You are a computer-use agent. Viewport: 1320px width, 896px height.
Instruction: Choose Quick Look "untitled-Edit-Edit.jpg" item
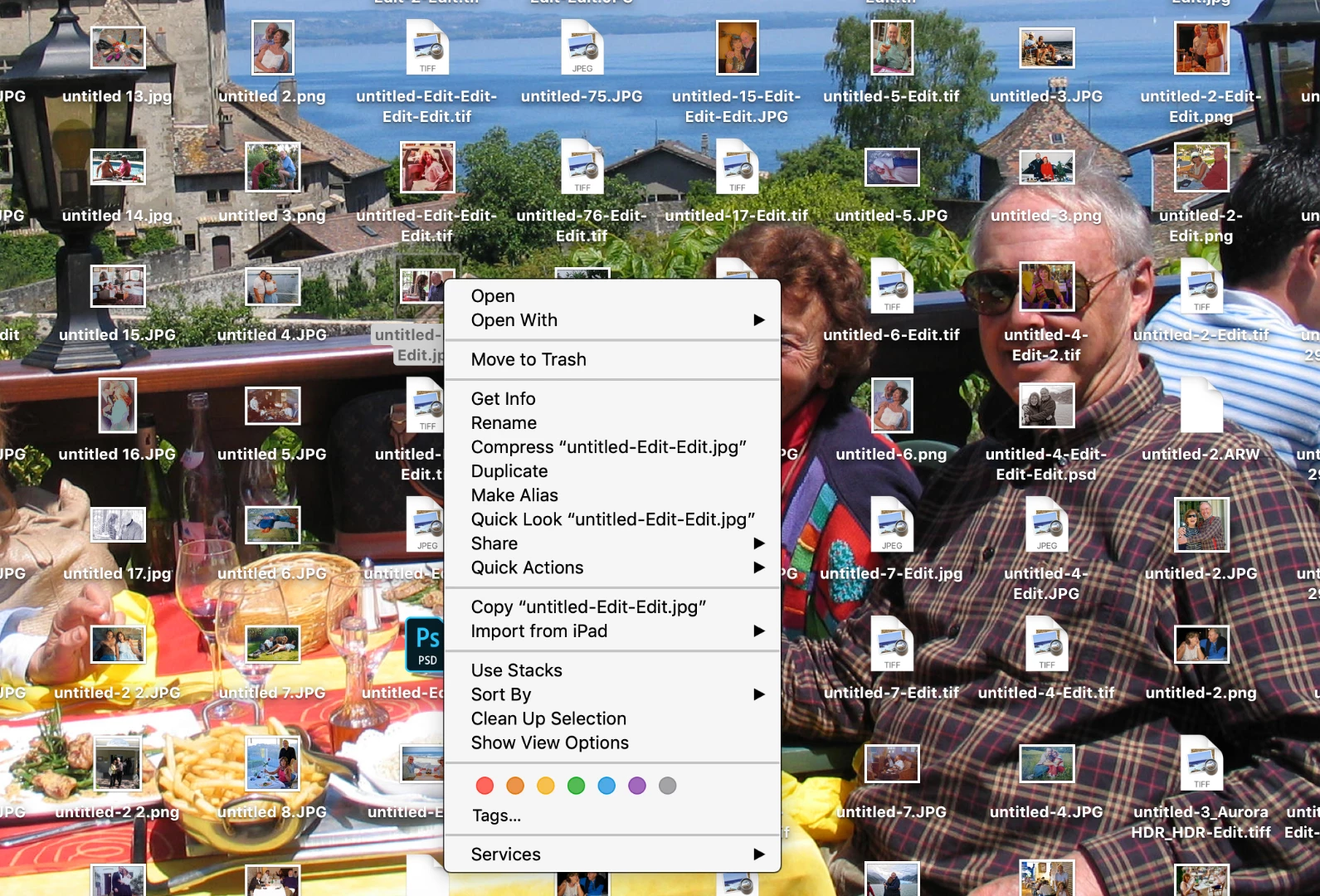pyautogui.click(x=612, y=519)
